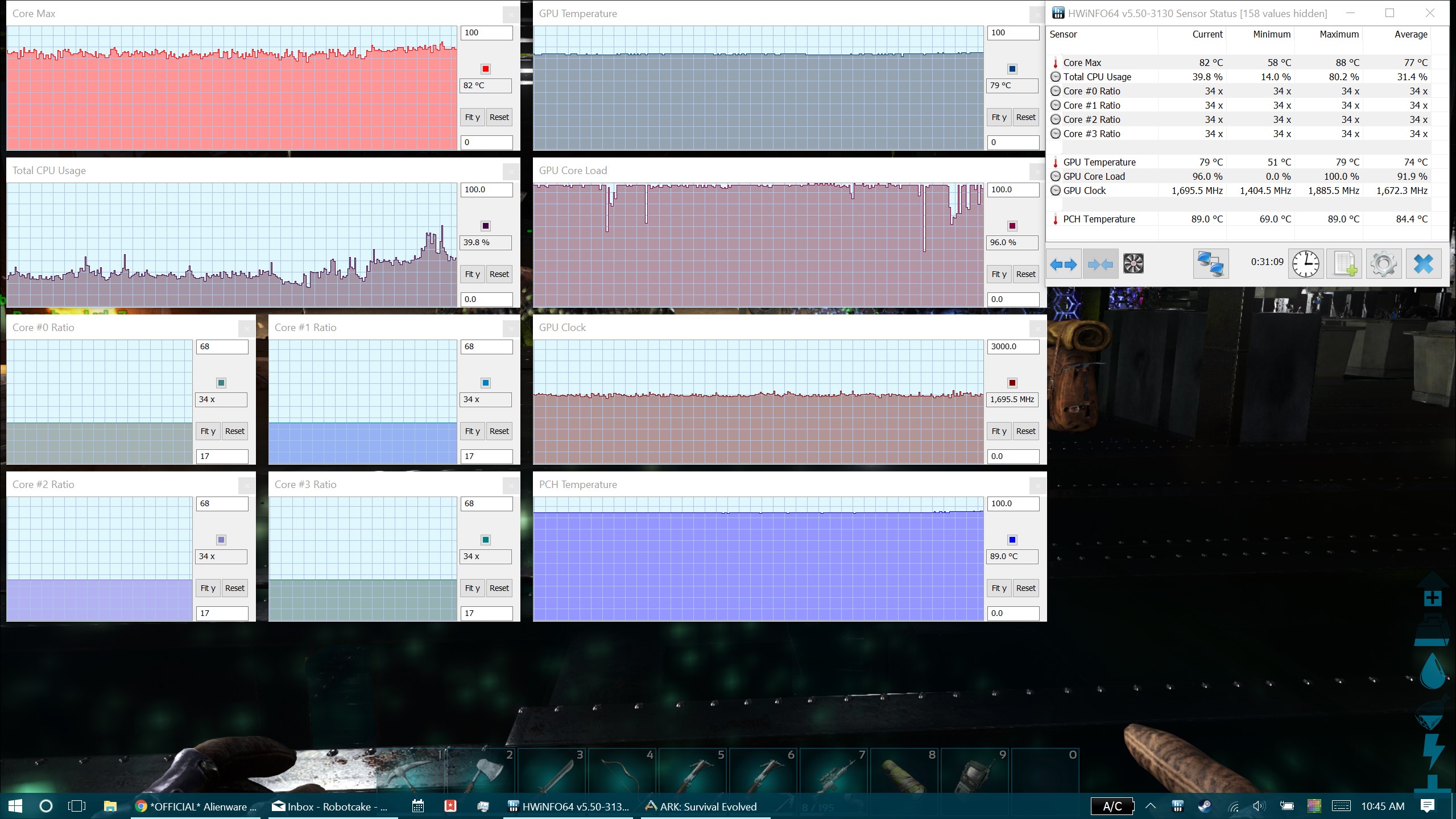This screenshot has height=819, width=1456.
Task: Click the logging start document icon
Action: [1345, 264]
